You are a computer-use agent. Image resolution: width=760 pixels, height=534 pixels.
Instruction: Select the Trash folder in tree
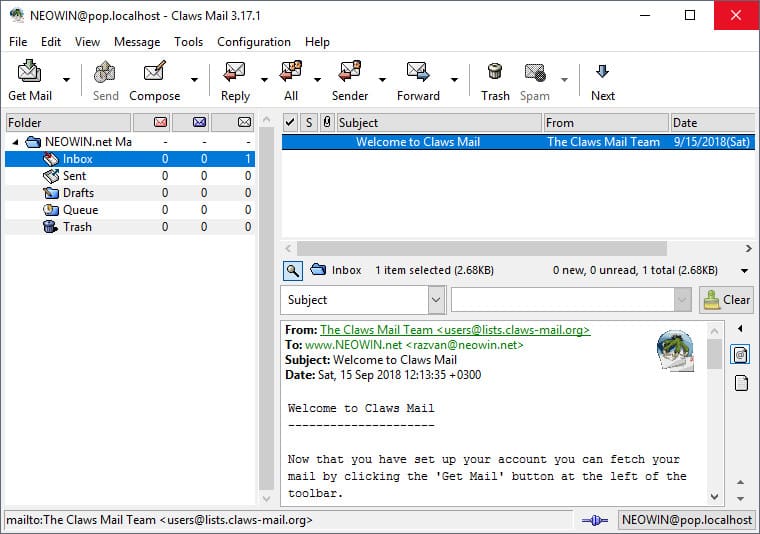[129, 227]
